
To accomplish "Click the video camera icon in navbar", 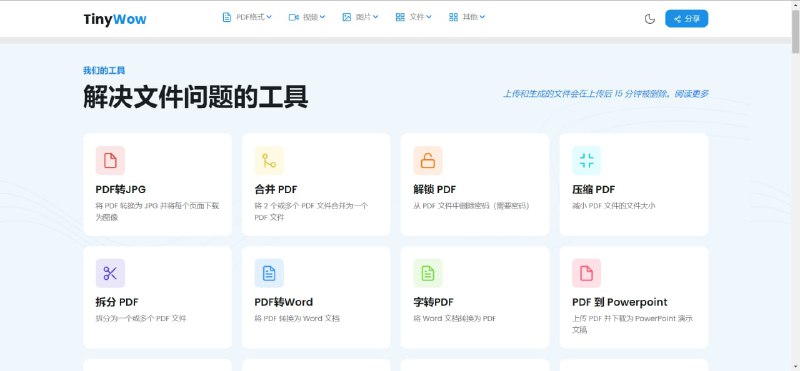I will pos(293,17).
